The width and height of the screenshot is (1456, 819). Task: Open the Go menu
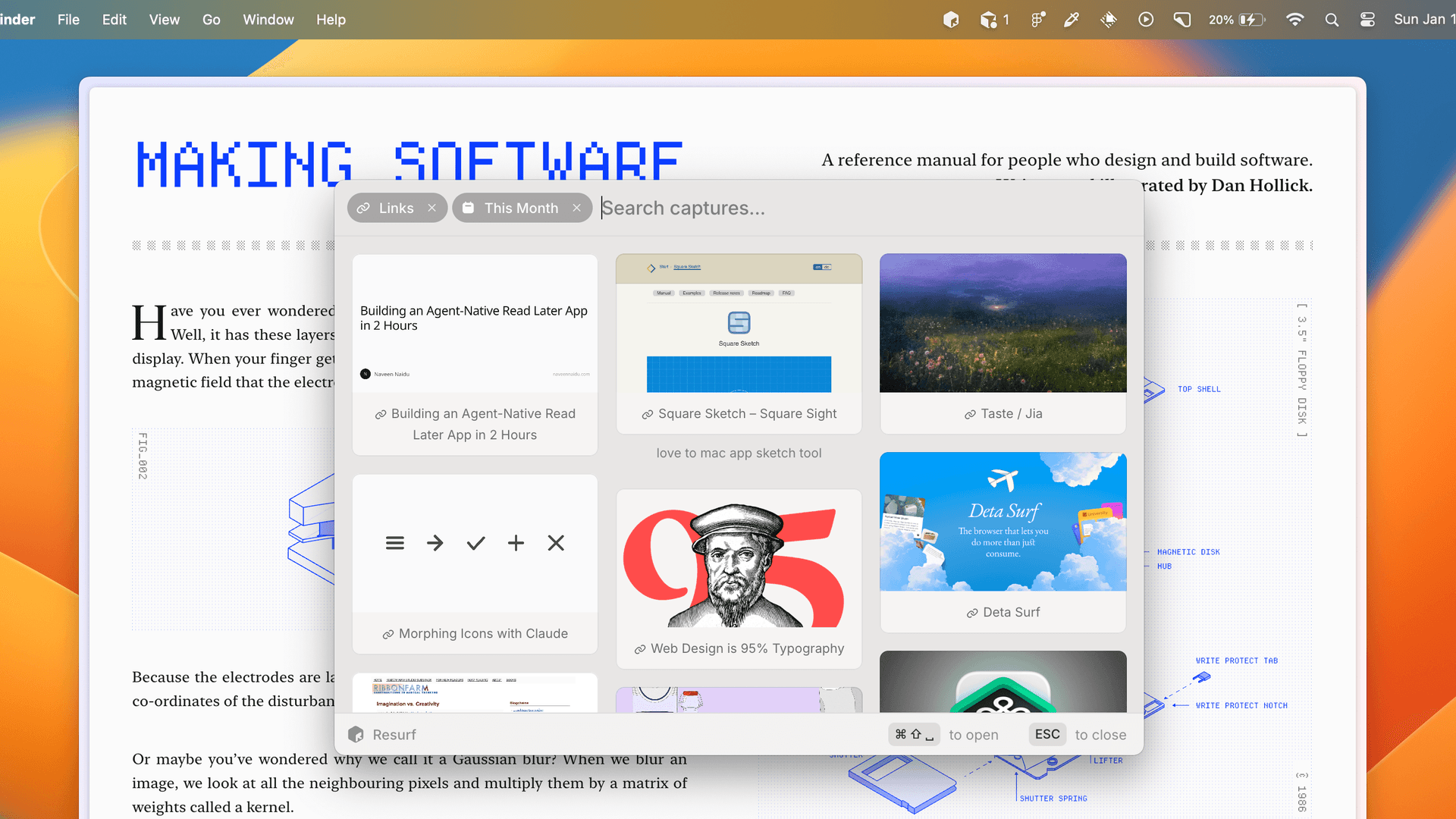211,20
